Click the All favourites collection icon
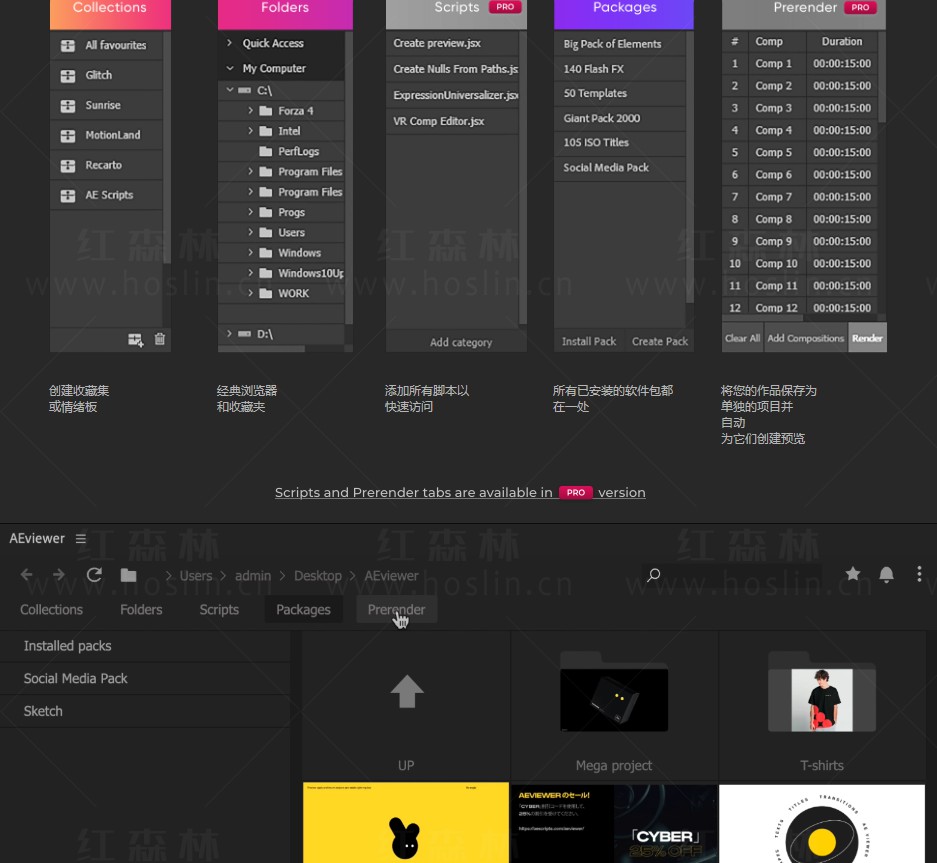This screenshot has width=937, height=863. pos(68,45)
